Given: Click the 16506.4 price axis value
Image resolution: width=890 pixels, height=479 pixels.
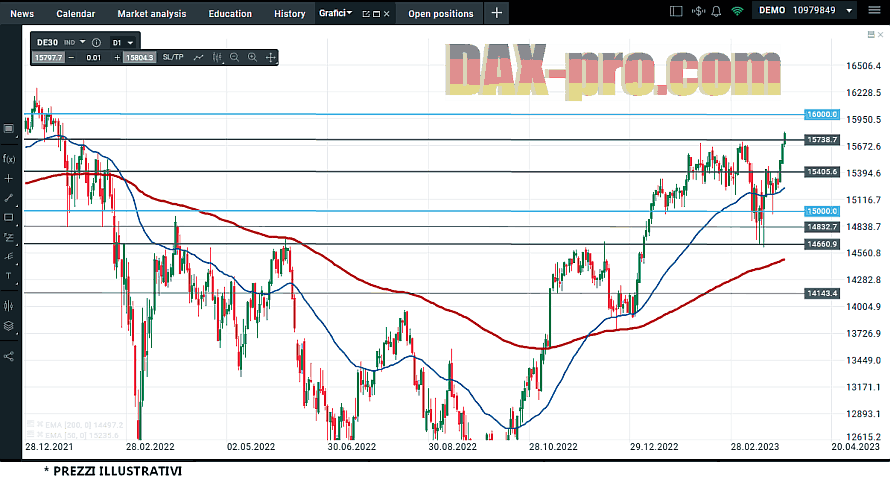Looking at the screenshot, I should click(x=863, y=66).
